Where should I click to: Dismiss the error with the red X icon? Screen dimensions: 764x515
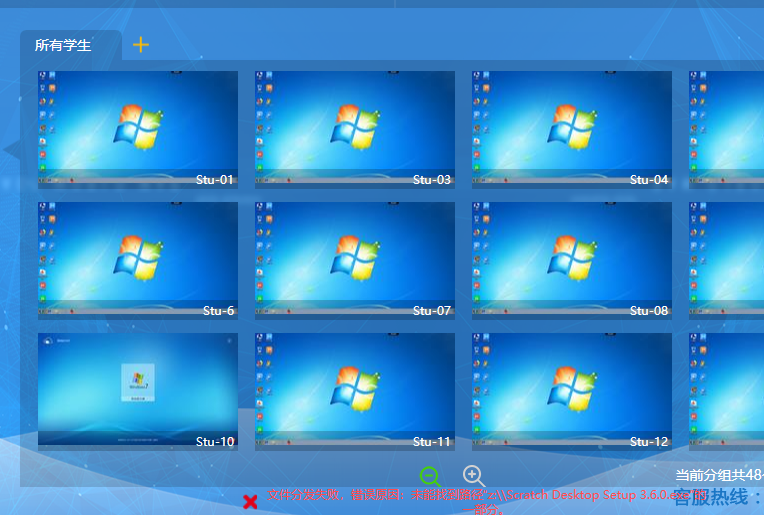[250, 502]
